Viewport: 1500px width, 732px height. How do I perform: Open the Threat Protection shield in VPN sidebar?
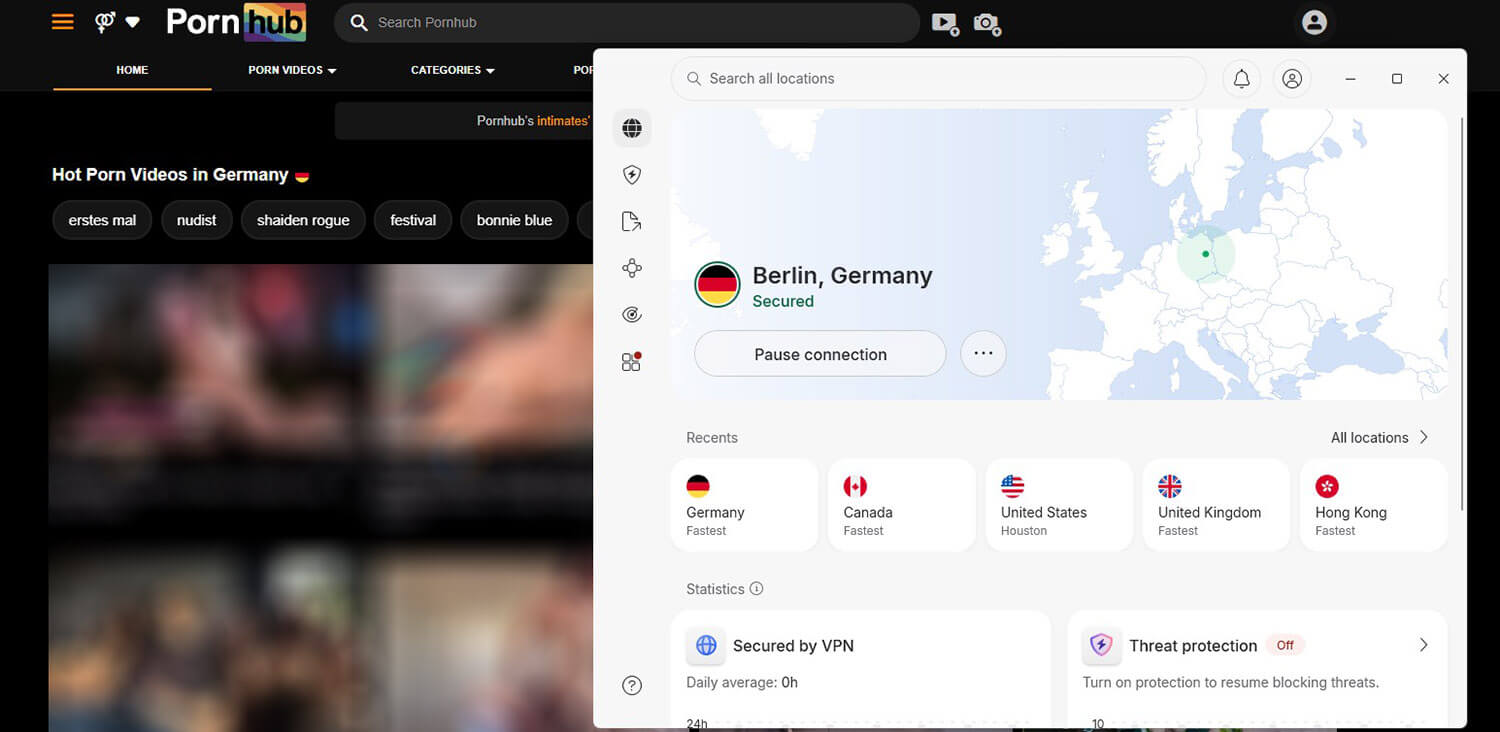[x=631, y=175]
